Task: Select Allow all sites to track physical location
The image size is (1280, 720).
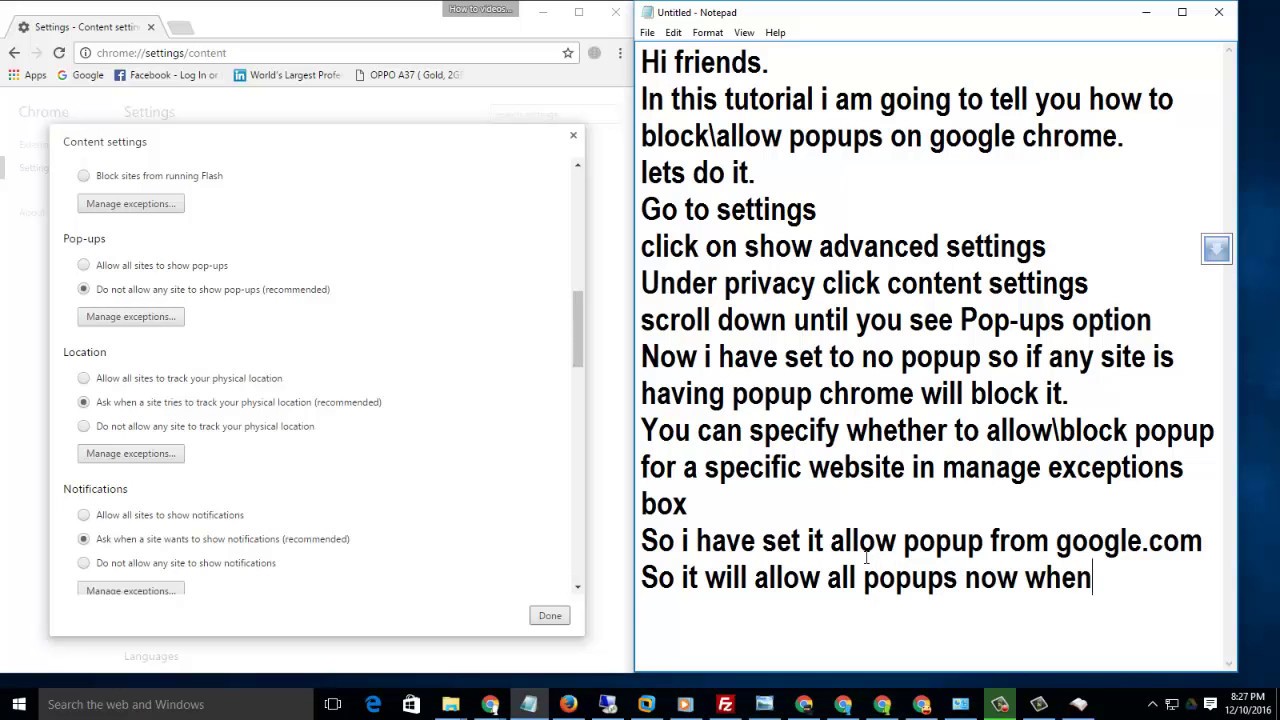Action: [x=84, y=379]
